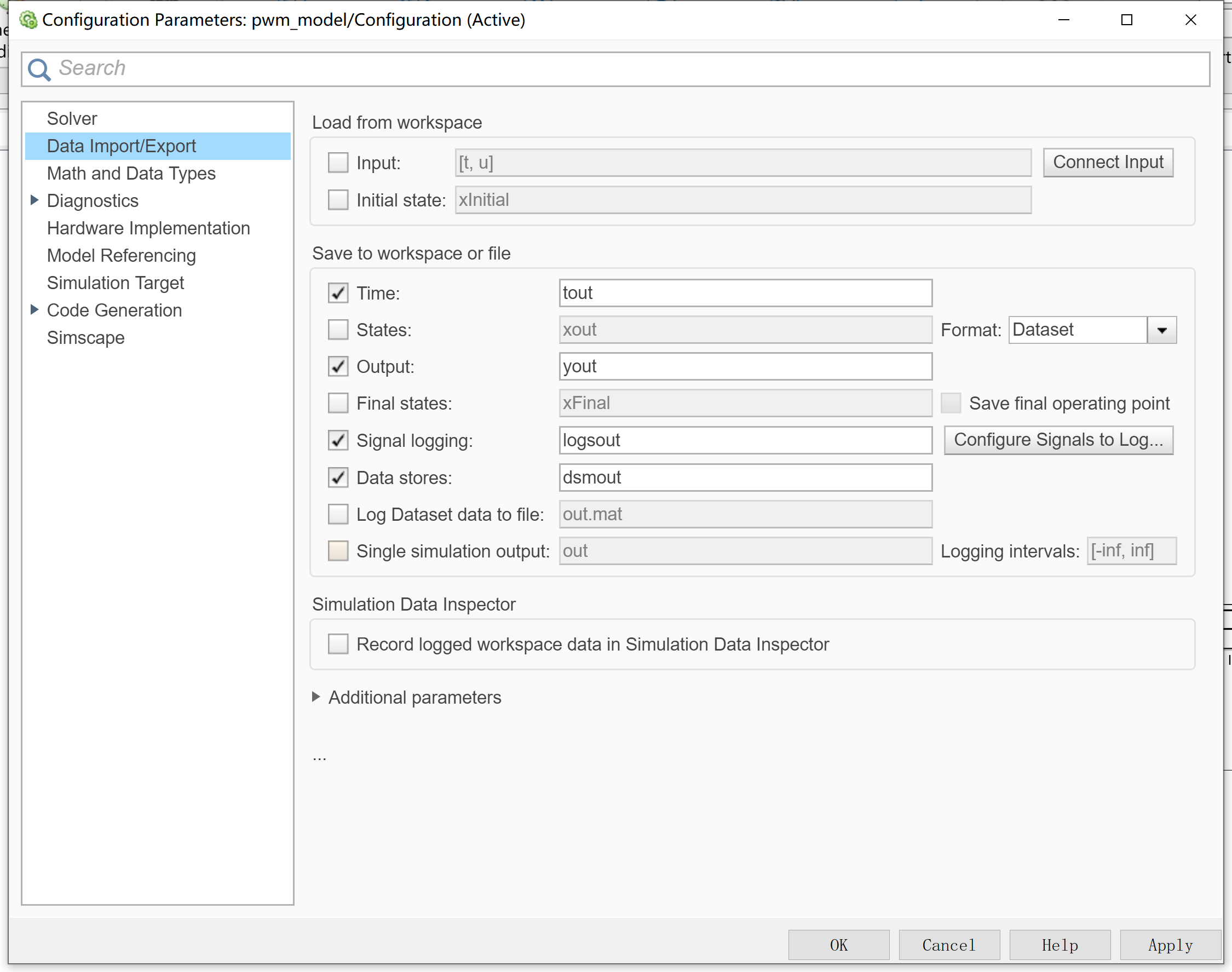This screenshot has width=1232, height=972.
Task: Click the Output yout text field
Action: (x=744, y=366)
